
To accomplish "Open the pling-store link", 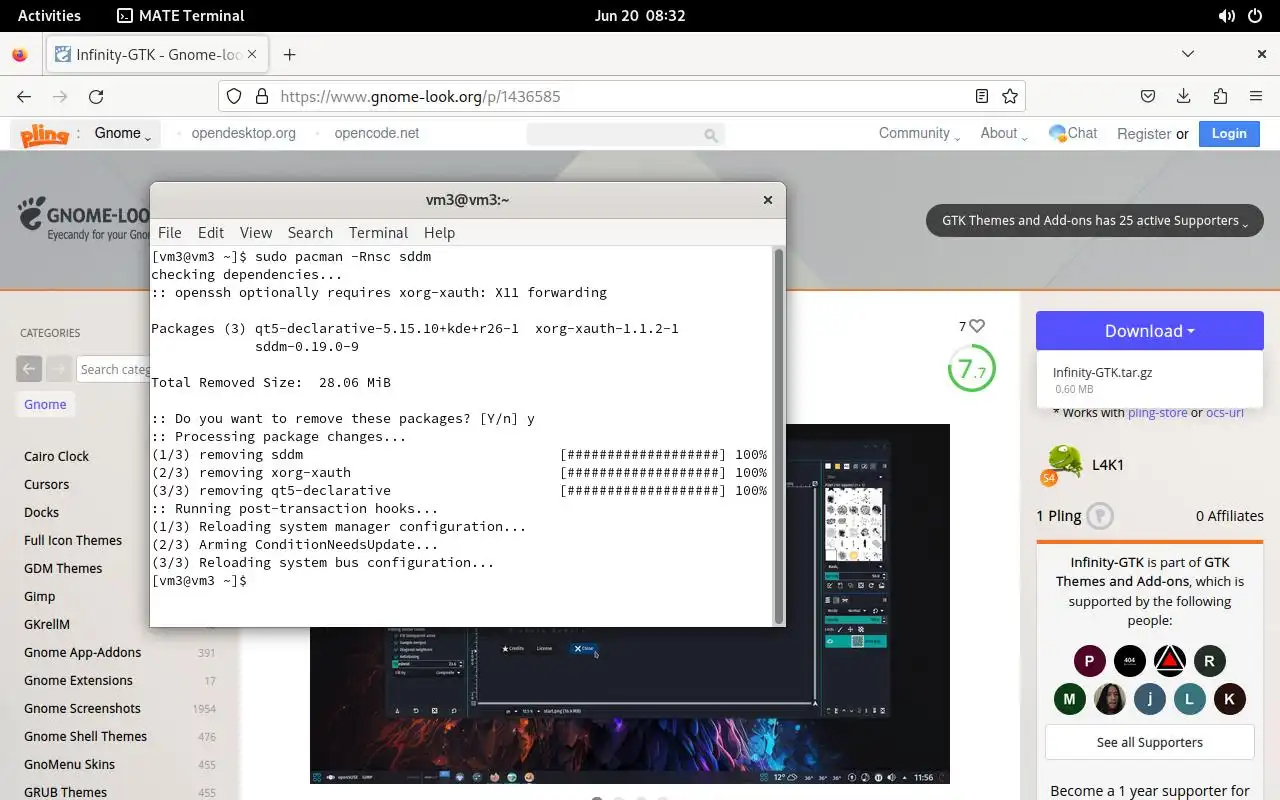I will [x=1157, y=412].
